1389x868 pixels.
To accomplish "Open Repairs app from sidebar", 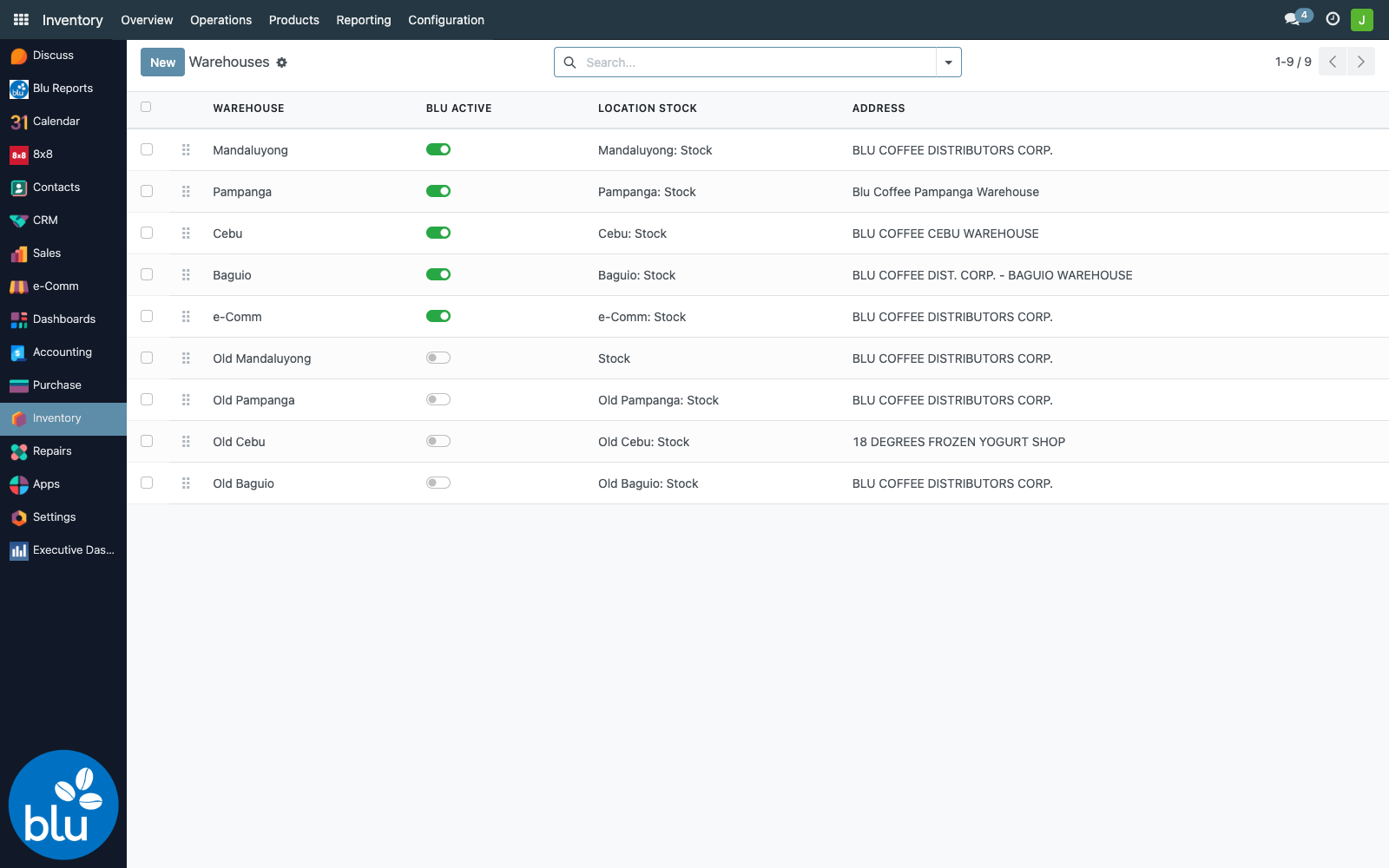I will (63, 451).
